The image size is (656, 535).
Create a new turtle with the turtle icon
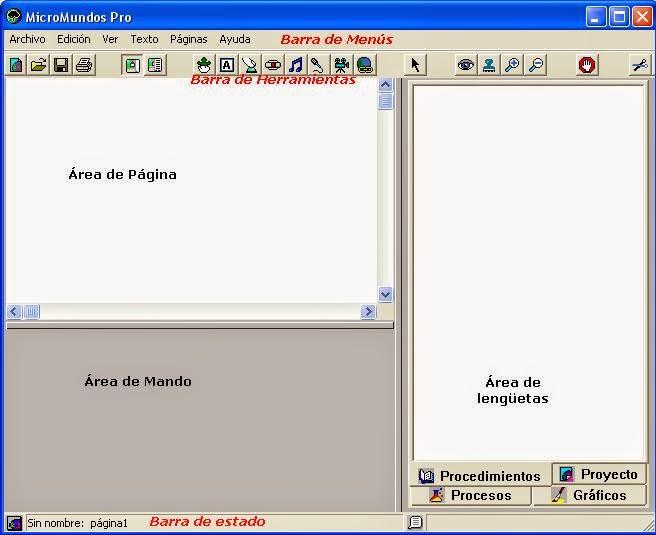click(204, 65)
